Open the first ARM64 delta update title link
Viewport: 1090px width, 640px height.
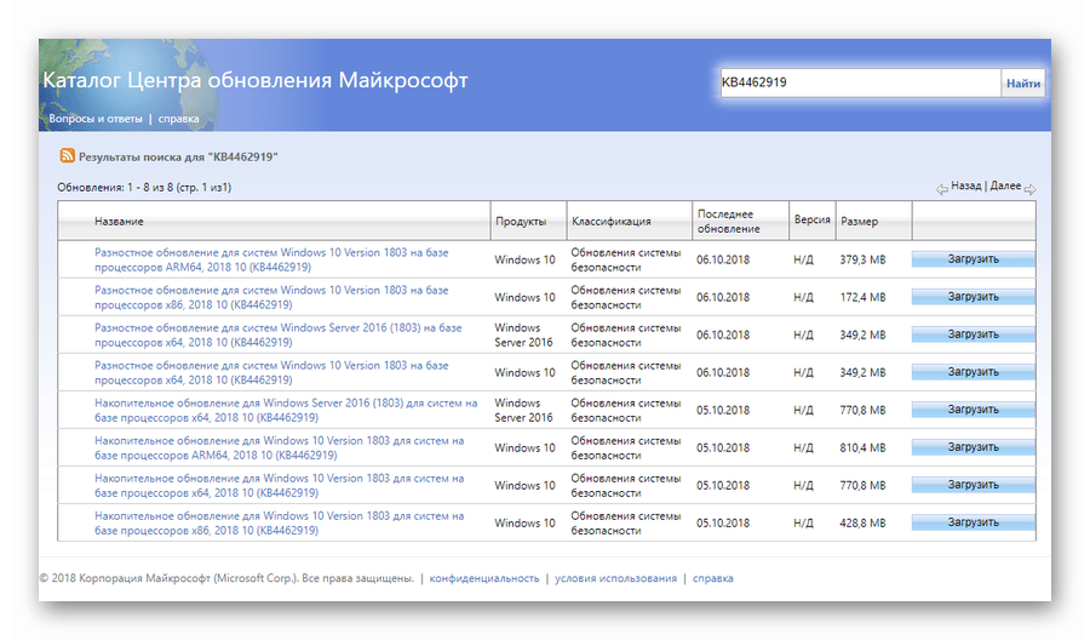[271, 260]
